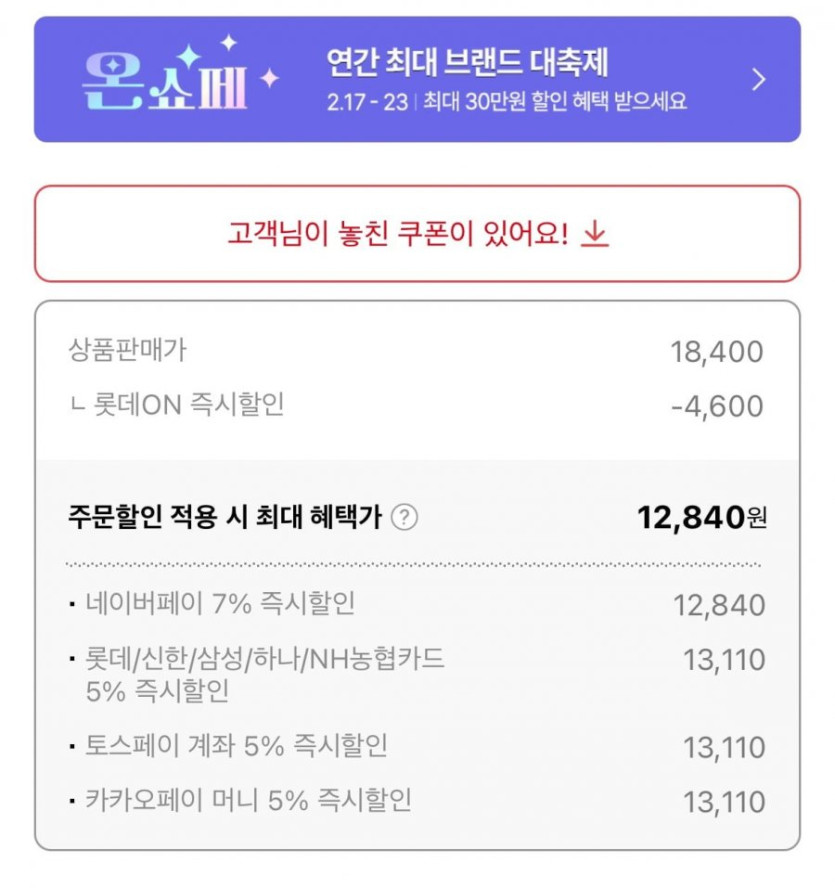Click the missed coupon notice button
This screenshot has width=835, height=888.
click(x=417, y=234)
